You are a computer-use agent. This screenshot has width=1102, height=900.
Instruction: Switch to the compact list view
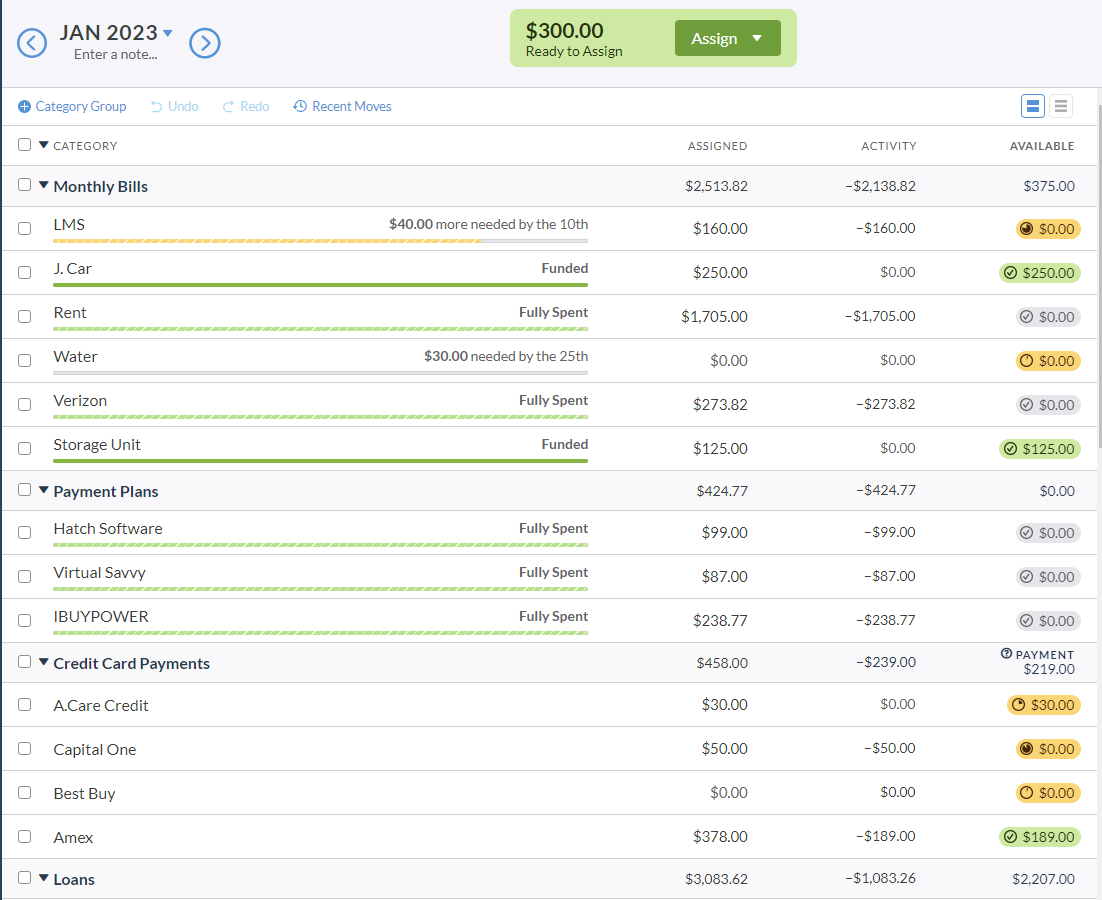(x=1060, y=106)
